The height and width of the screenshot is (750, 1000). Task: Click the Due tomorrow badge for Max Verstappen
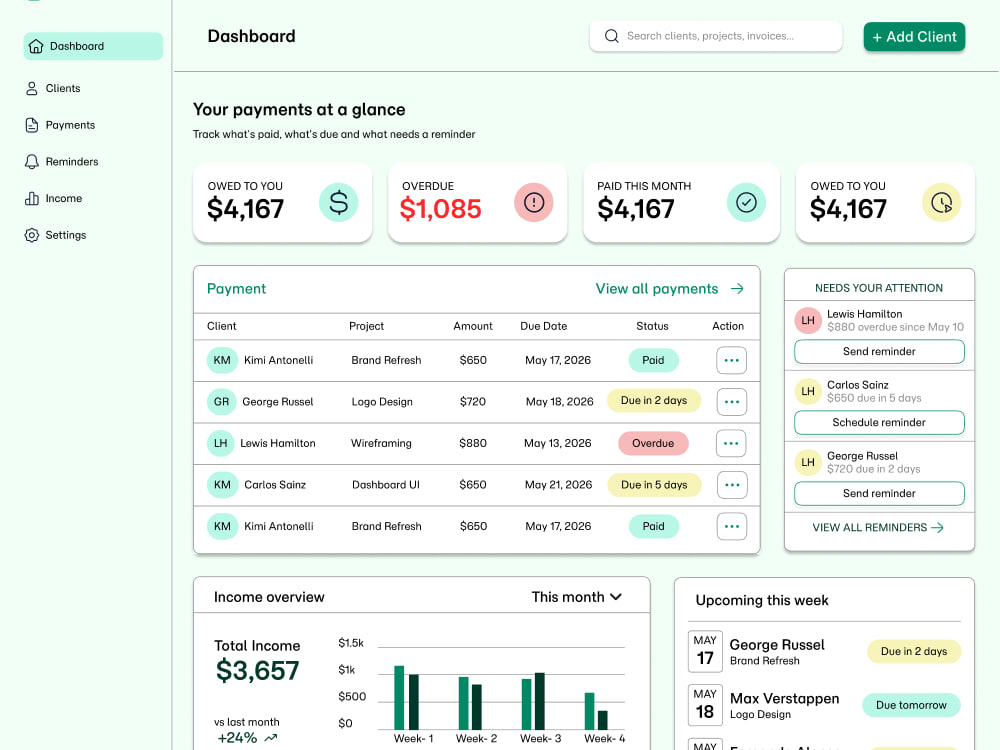pos(911,705)
